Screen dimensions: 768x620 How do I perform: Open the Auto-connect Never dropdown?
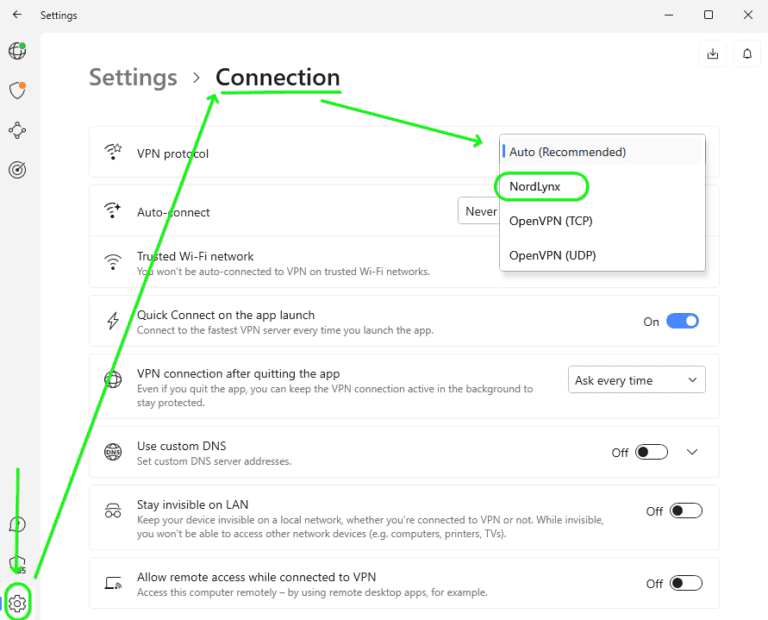479,211
